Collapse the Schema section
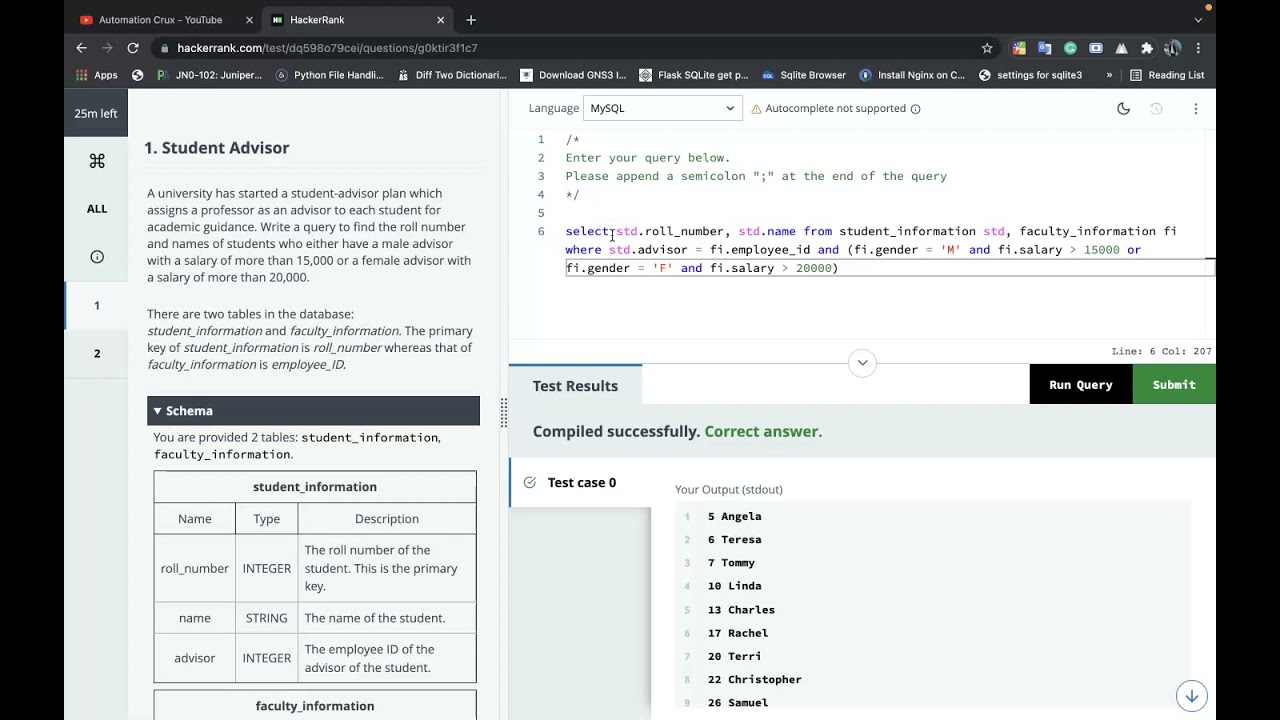This screenshot has height=720, width=1280. tap(158, 411)
